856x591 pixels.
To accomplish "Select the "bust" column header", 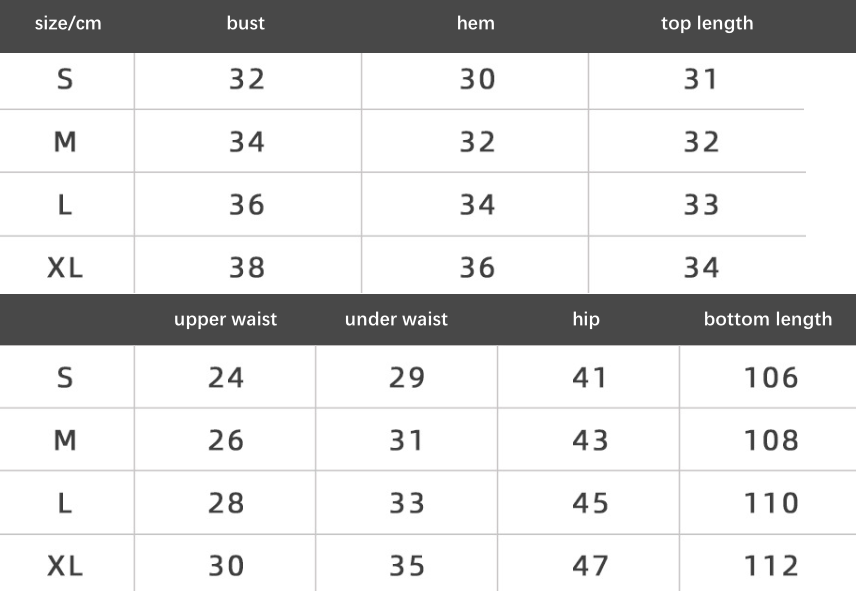I will (x=246, y=23).
